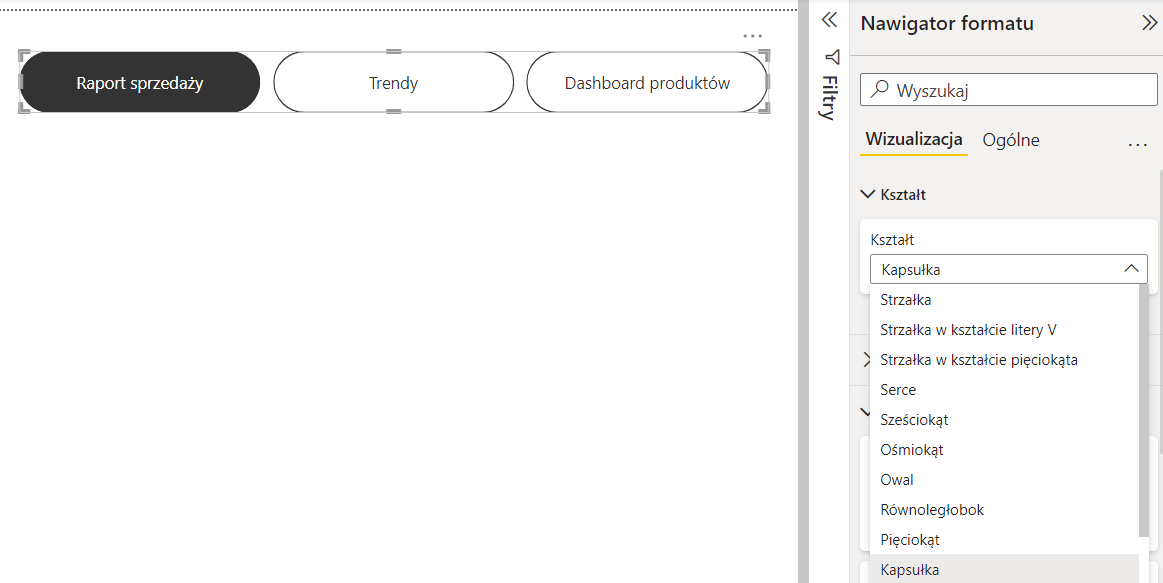Click the shape dropdown list scrollbar
This screenshot has width=1163, height=583.
click(1143, 409)
